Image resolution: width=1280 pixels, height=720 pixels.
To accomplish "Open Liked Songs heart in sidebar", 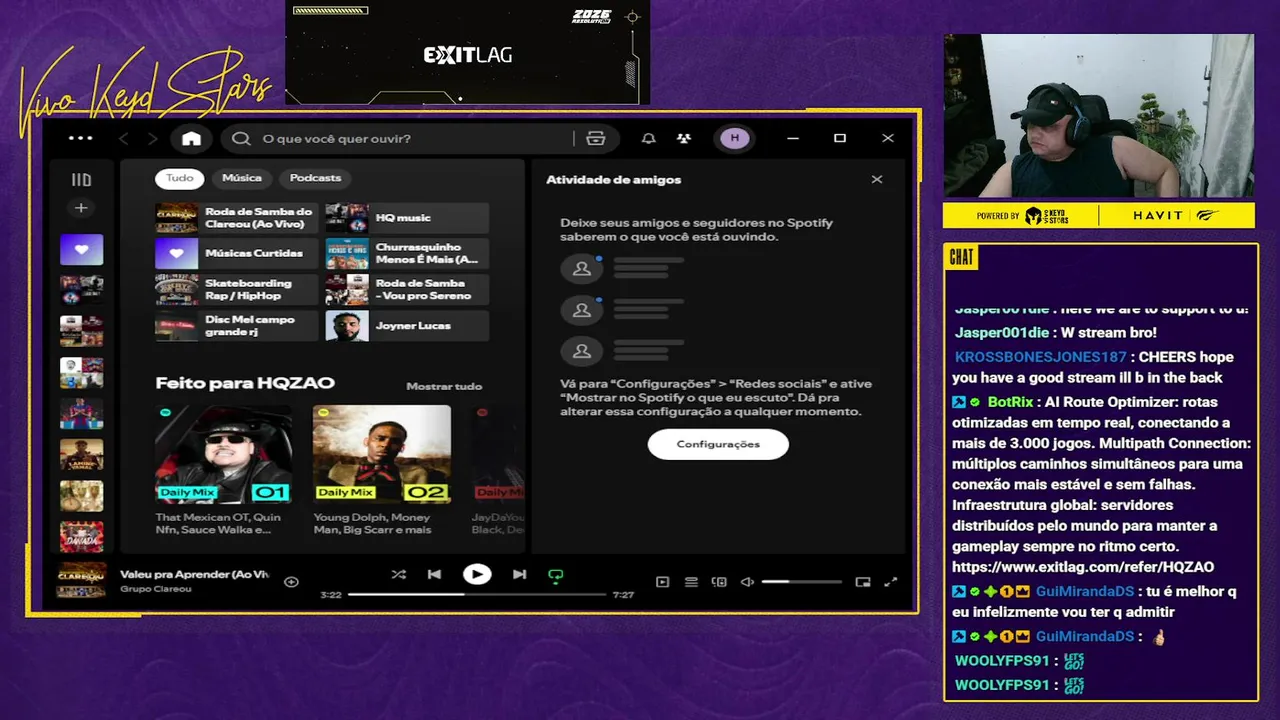I will click(81, 249).
